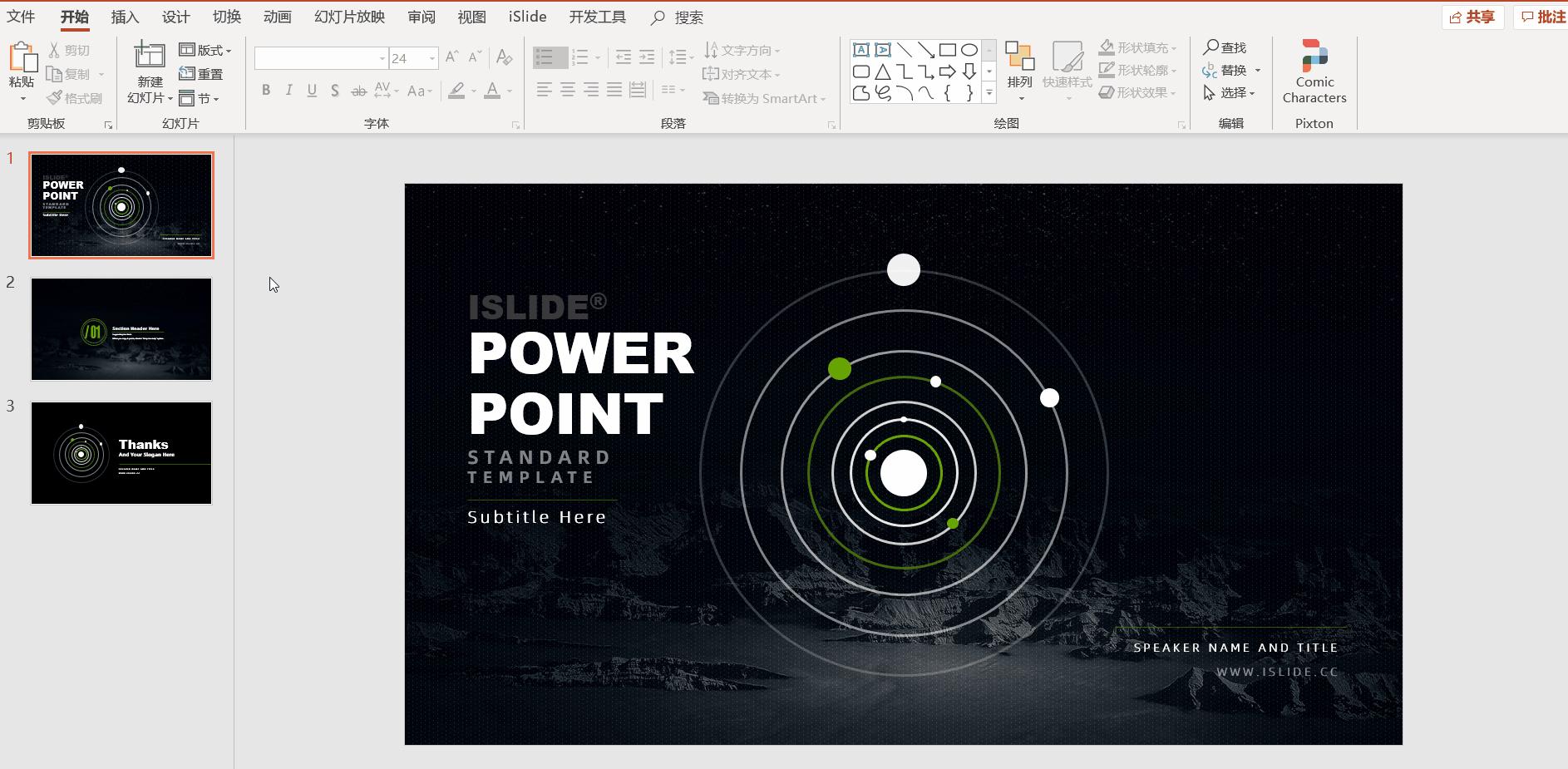
Task: Clear all formatting with eraser A icon
Action: (504, 57)
